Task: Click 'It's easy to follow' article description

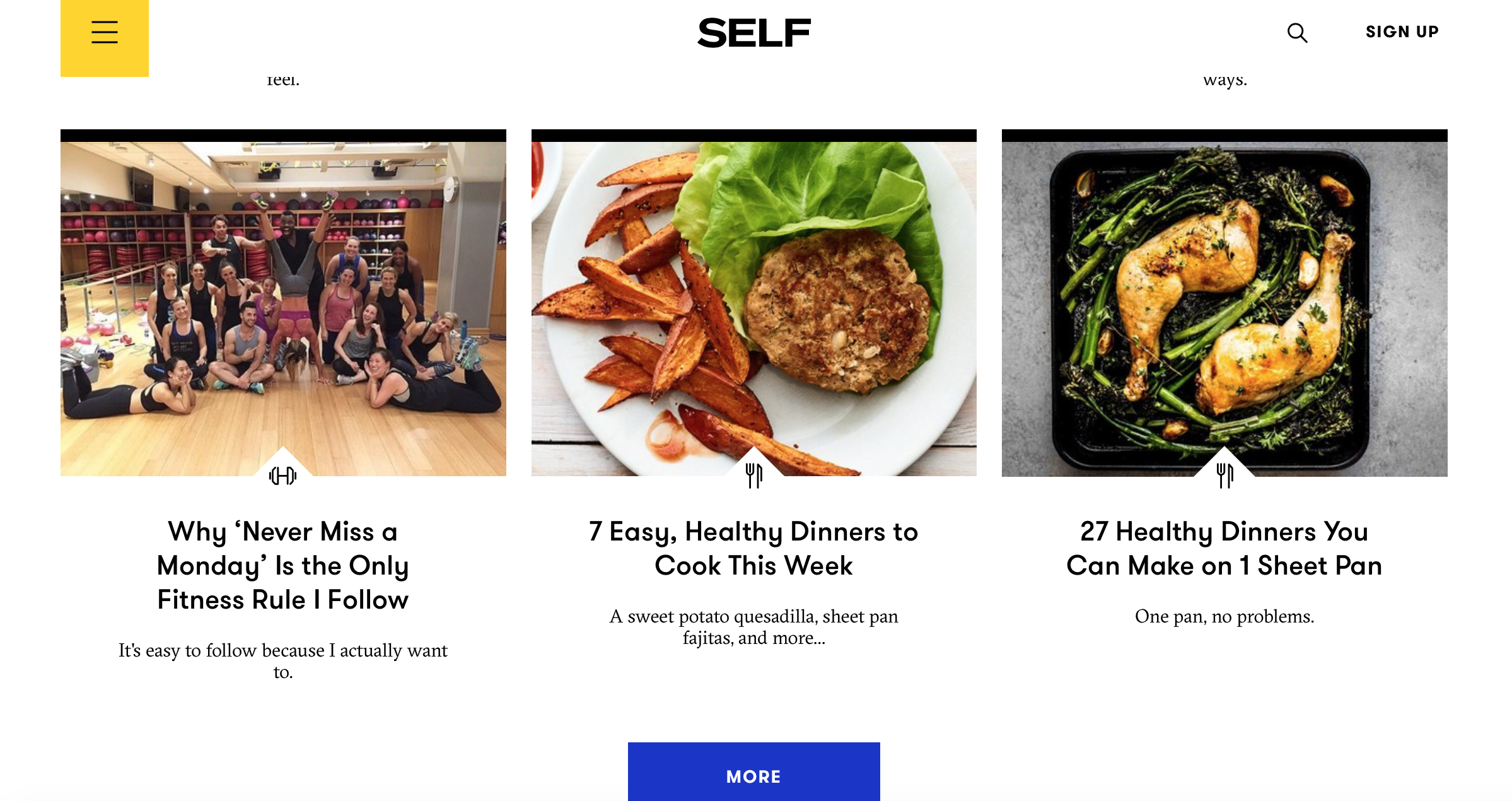Action: [283, 660]
